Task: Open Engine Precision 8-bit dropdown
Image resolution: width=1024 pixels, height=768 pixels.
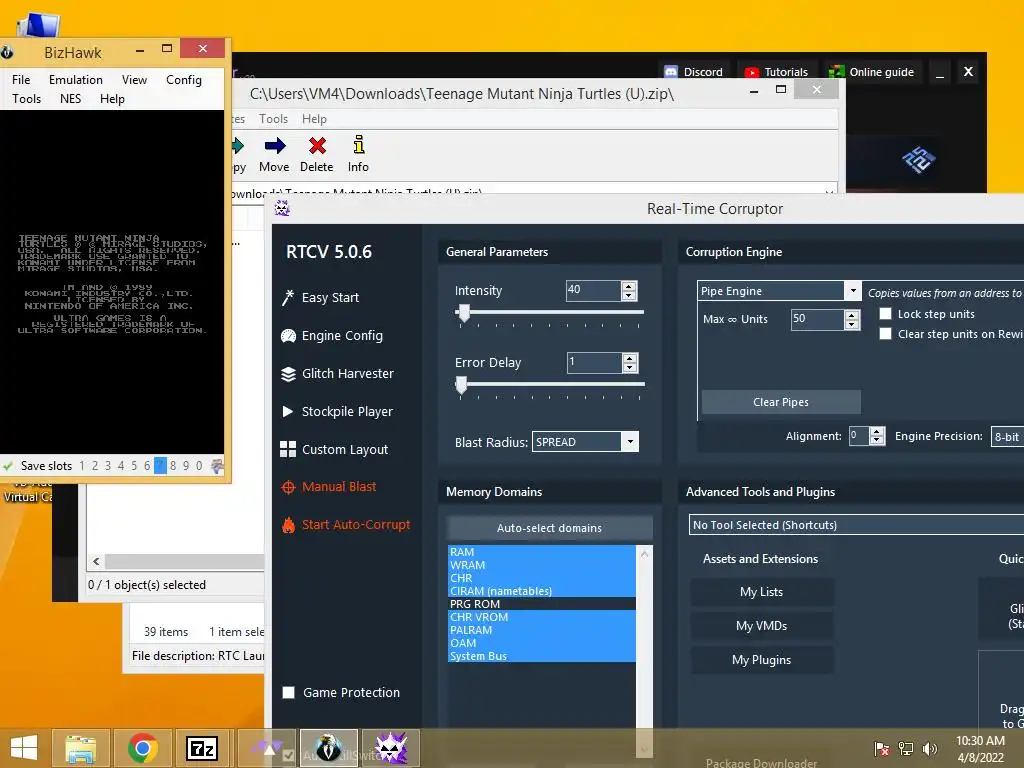Action: 1008,436
